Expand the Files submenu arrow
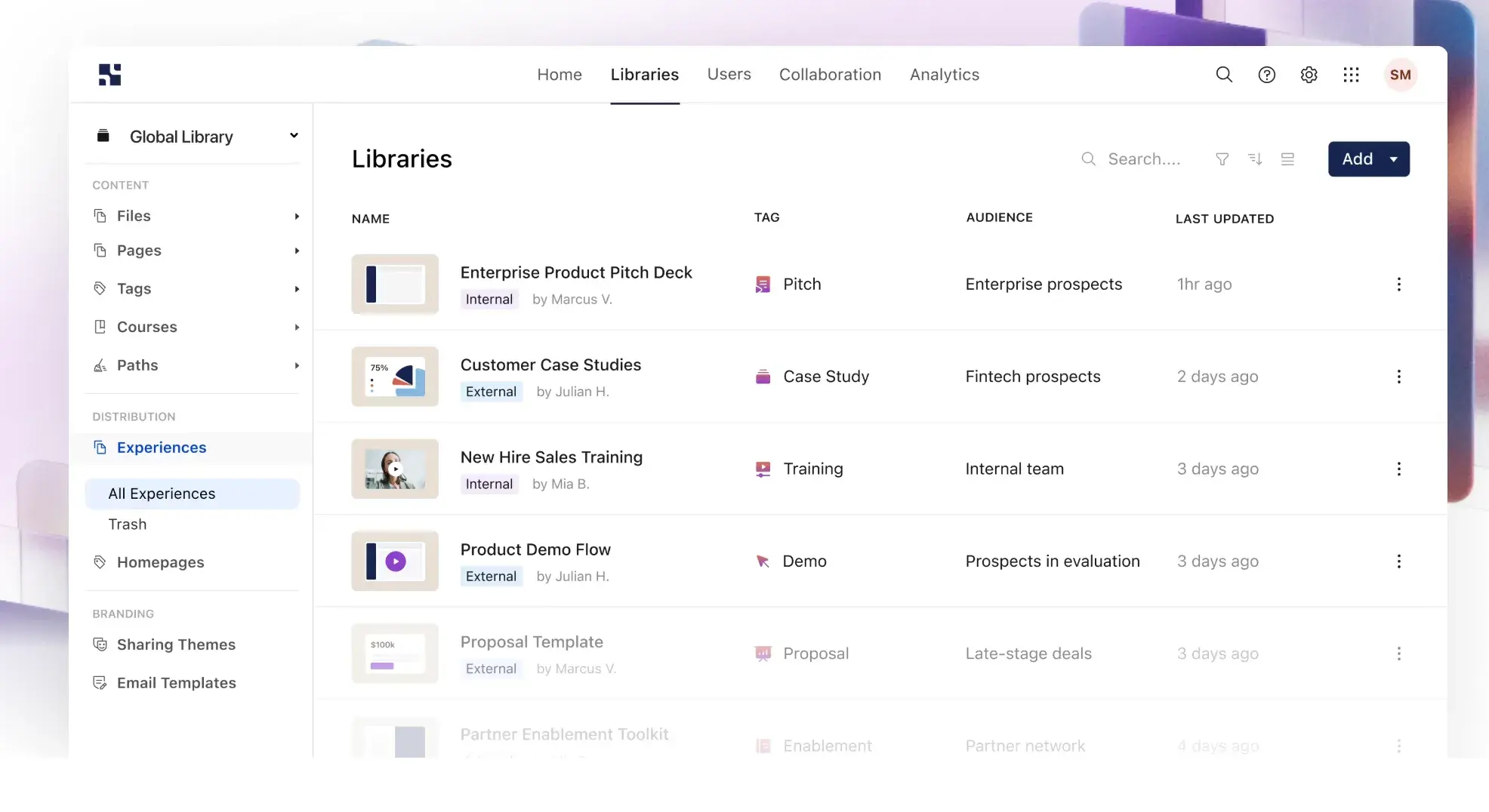This screenshot has height=812, width=1489. [x=297, y=217]
